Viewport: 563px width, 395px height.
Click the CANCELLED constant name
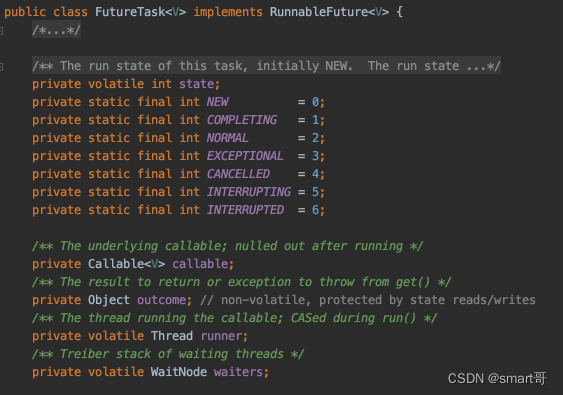238,174
